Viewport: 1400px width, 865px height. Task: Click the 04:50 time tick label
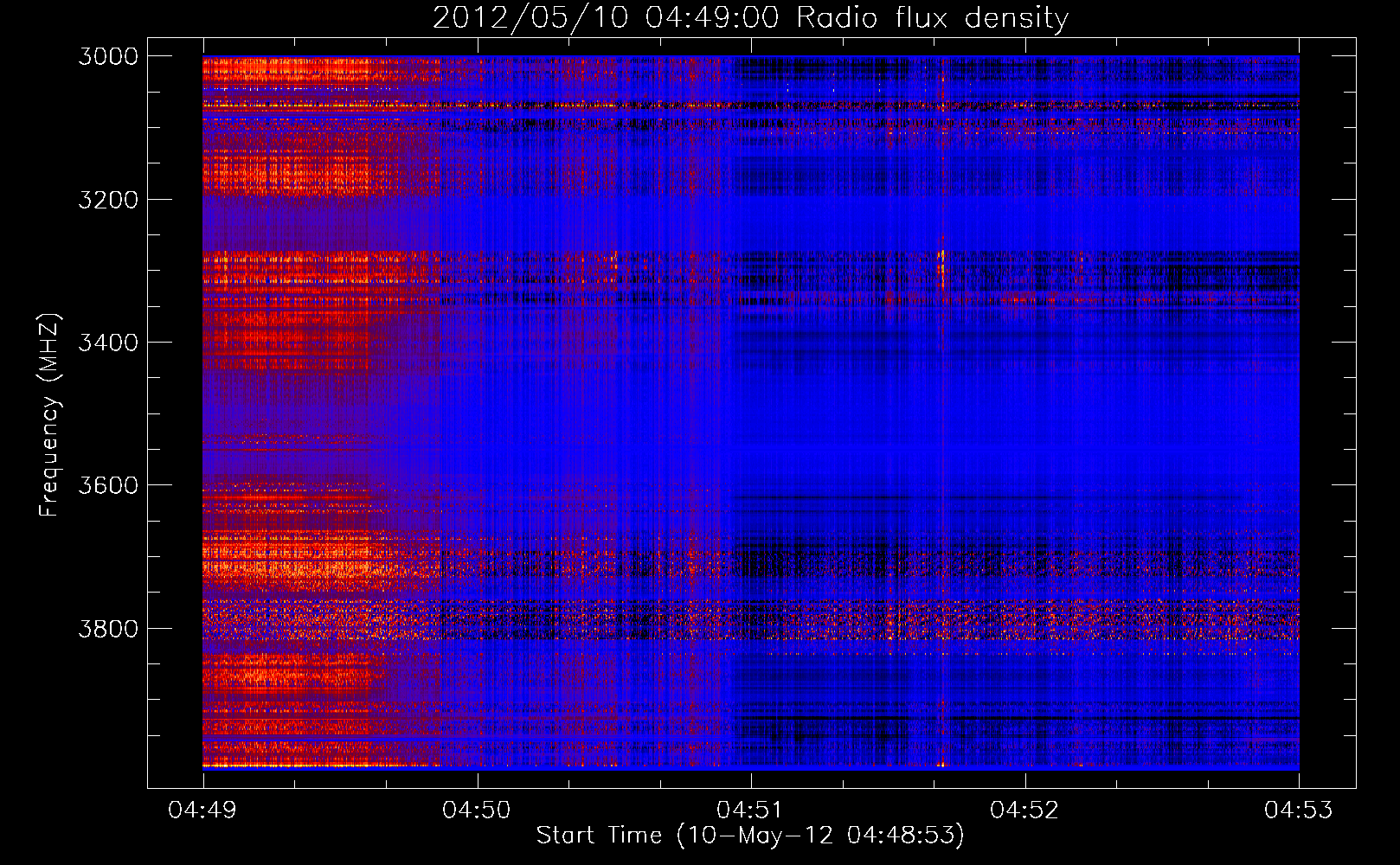click(477, 811)
